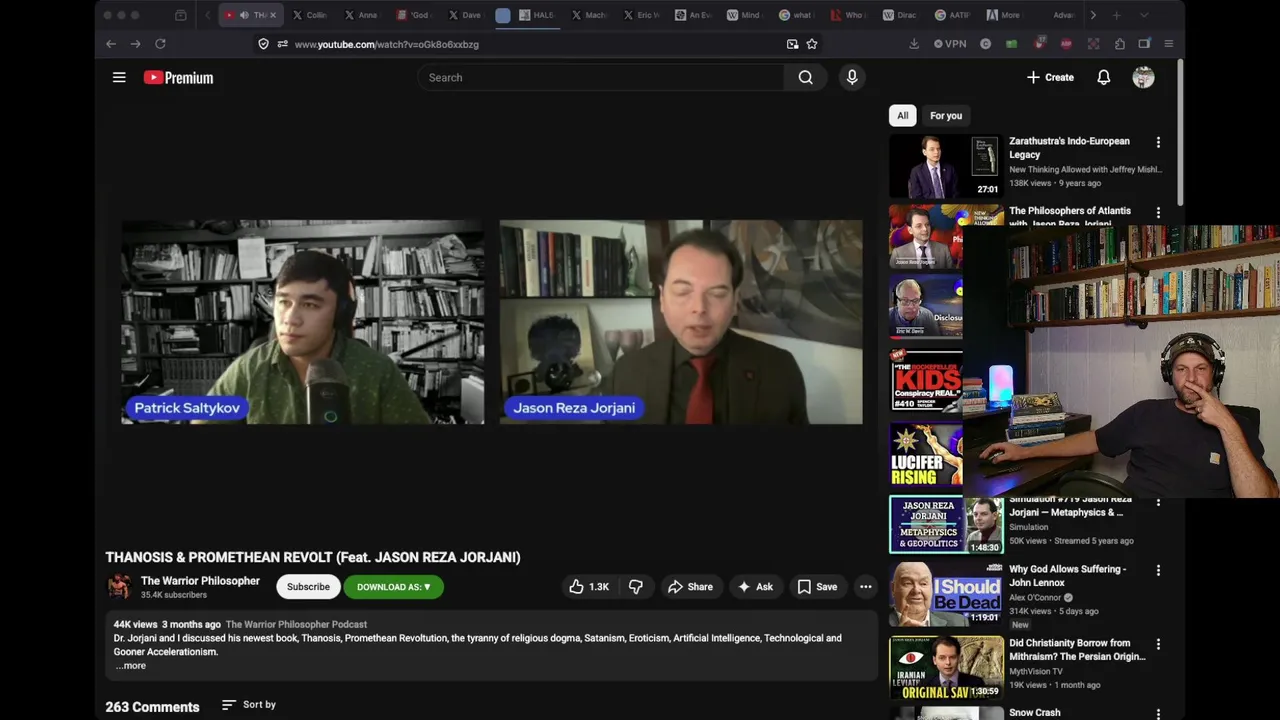1280x720 pixels.
Task: Open options for Snow Crash video
Action: point(1158,714)
